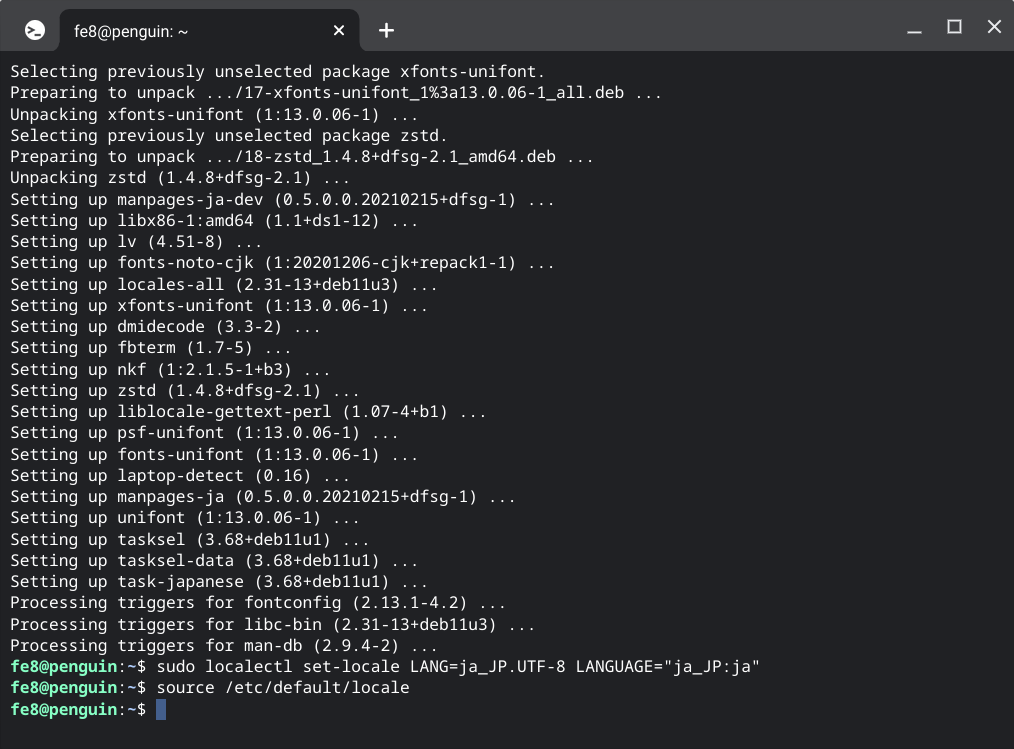Close the fe8@penguin tab
1014x749 pixels.
(339, 31)
